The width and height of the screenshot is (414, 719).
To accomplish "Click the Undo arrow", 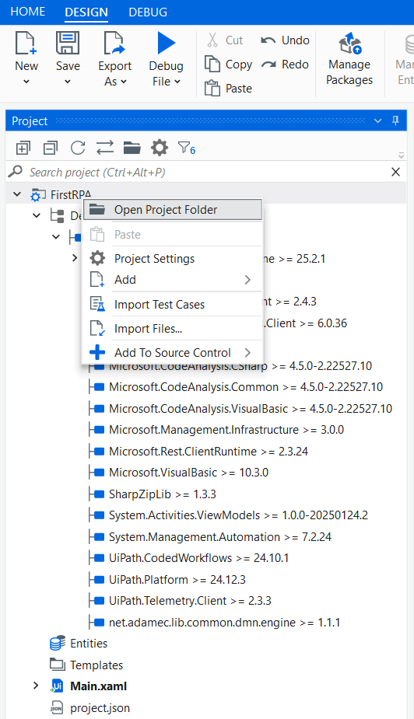I will pyautogui.click(x=268, y=40).
